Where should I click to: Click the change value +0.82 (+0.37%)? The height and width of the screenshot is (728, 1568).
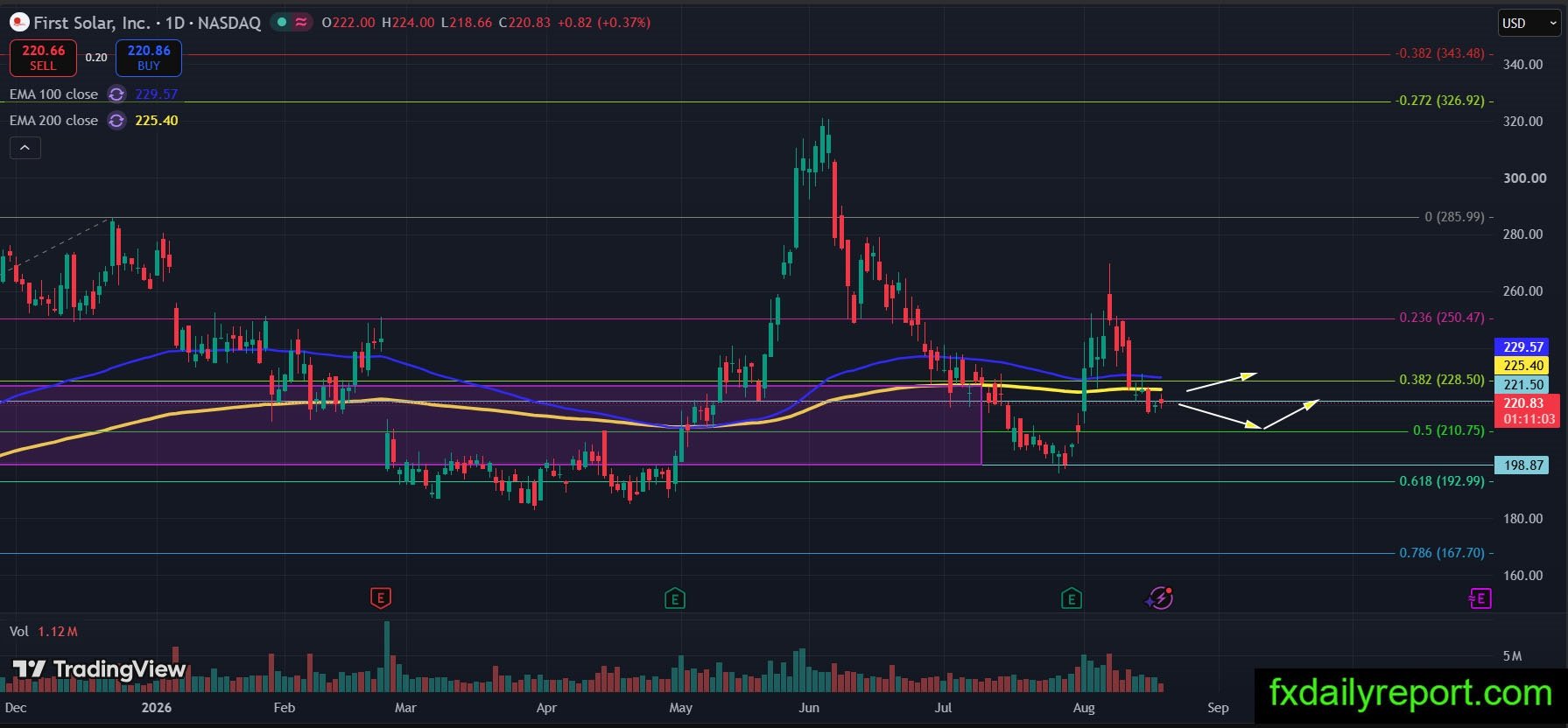pyautogui.click(x=603, y=23)
